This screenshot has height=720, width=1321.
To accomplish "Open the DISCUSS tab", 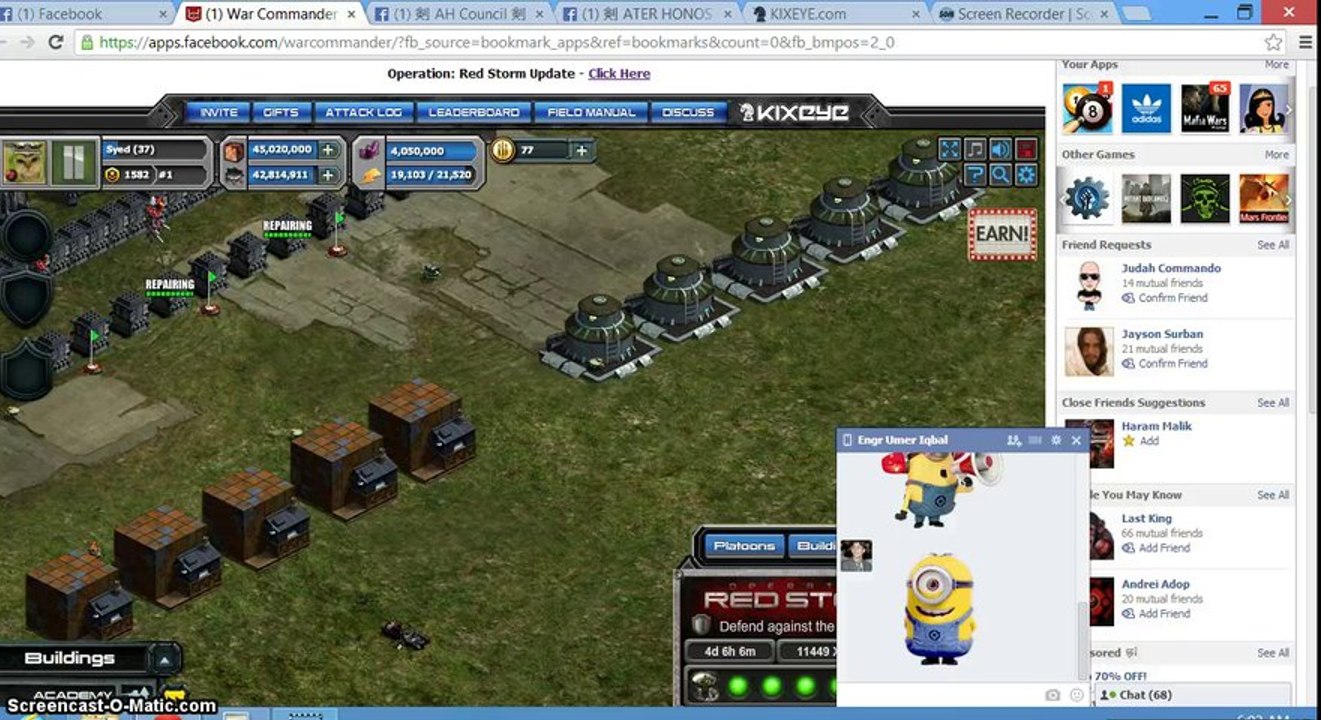I will click(x=688, y=113).
